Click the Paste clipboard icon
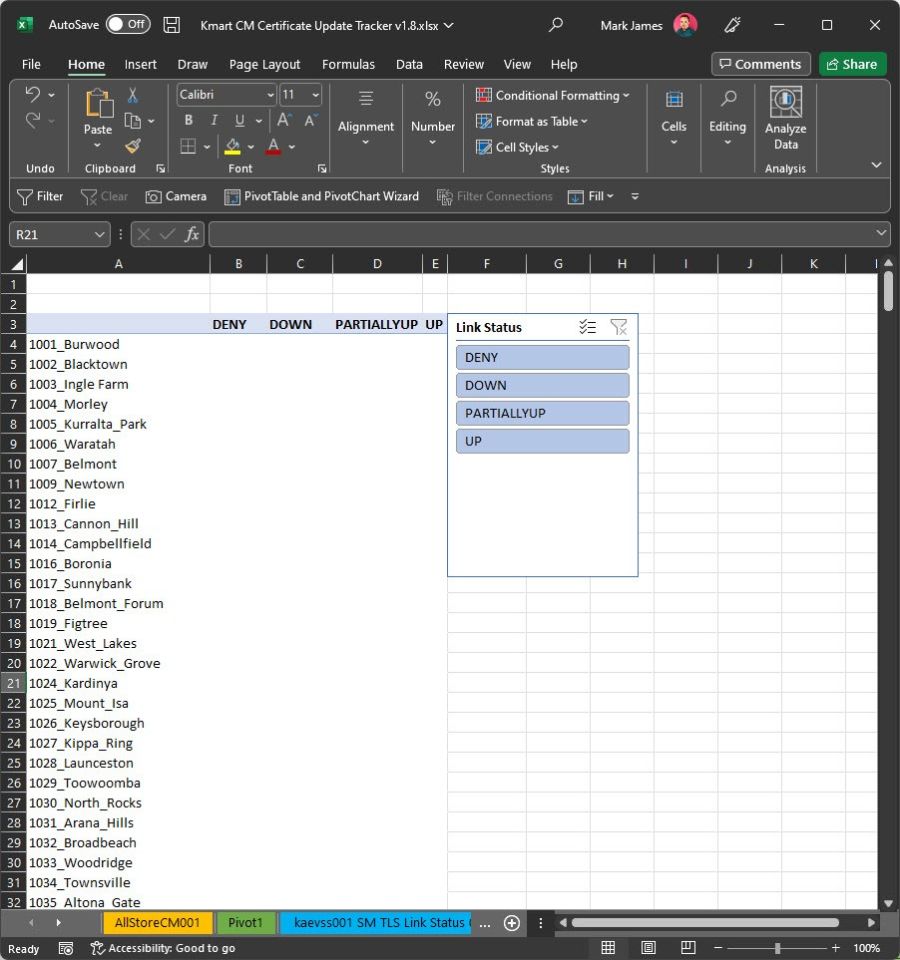Image resolution: width=900 pixels, height=960 pixels. (x=98, y=103)
